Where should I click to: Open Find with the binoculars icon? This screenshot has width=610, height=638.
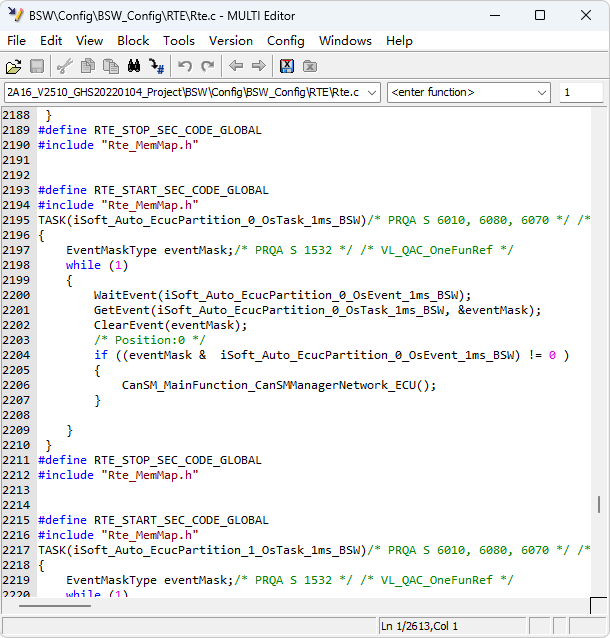pyautogui.click(x=134, y=66)
